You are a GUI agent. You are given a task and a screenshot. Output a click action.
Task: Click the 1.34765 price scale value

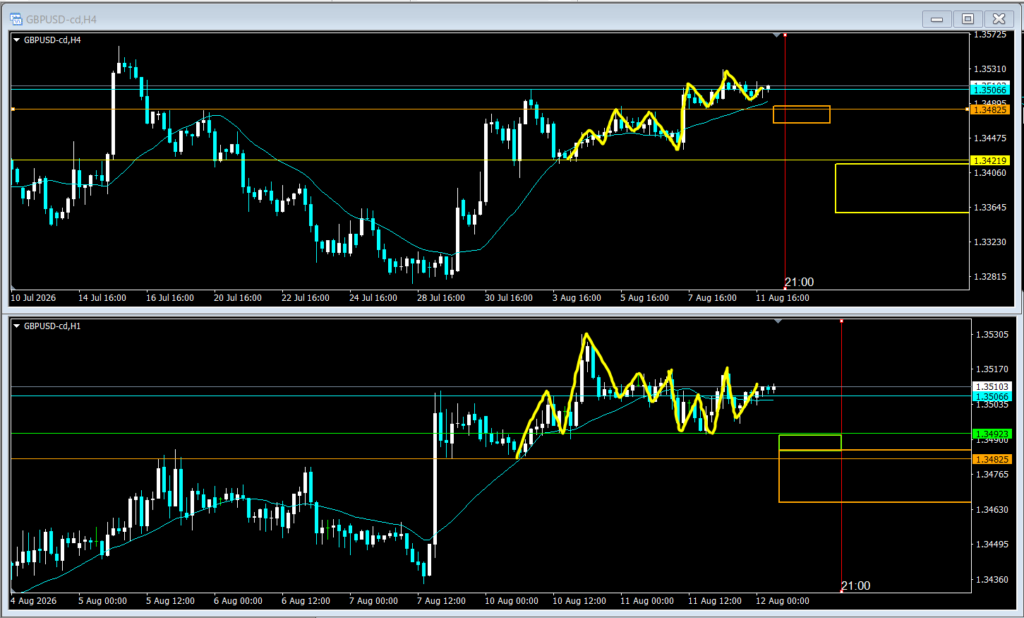992,474
